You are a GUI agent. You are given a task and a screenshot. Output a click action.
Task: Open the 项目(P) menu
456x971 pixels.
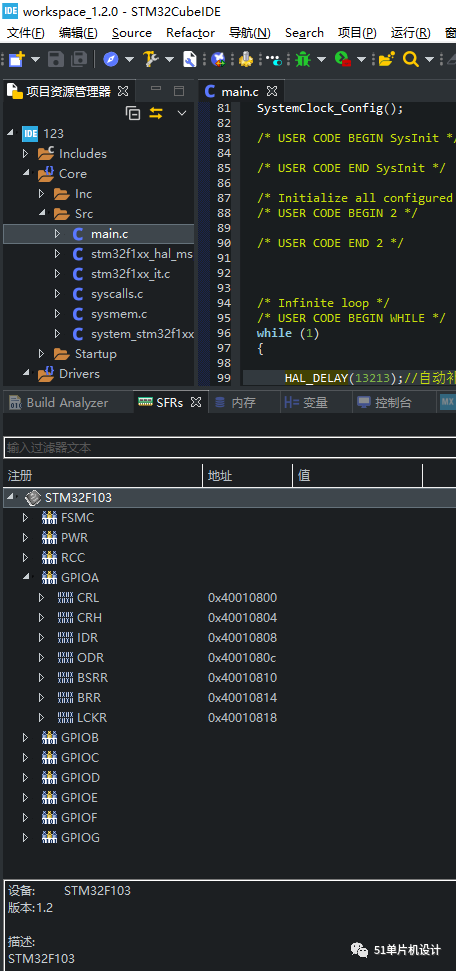[357, 33]
